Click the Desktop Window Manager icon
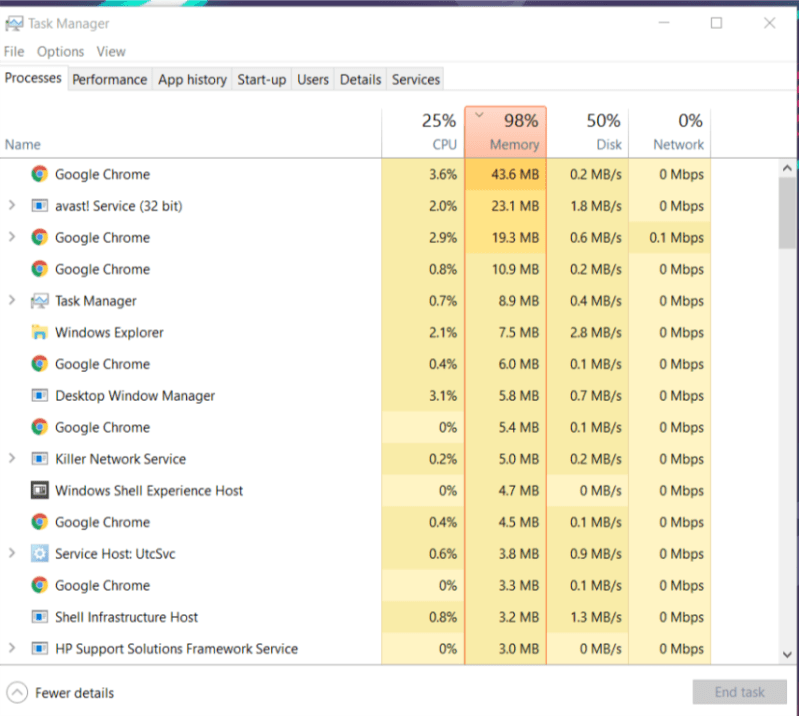Screen dimensions: 799x716 pyautogui.click(x=40, y=395)
